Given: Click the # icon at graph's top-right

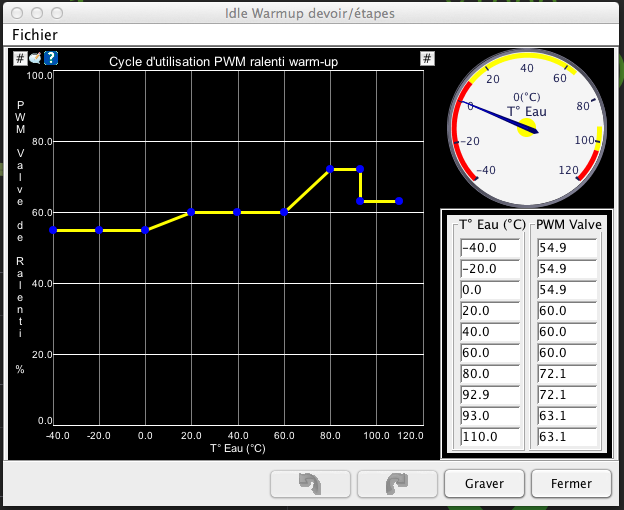Looking at the screenshot, I should tap(427, 59).
